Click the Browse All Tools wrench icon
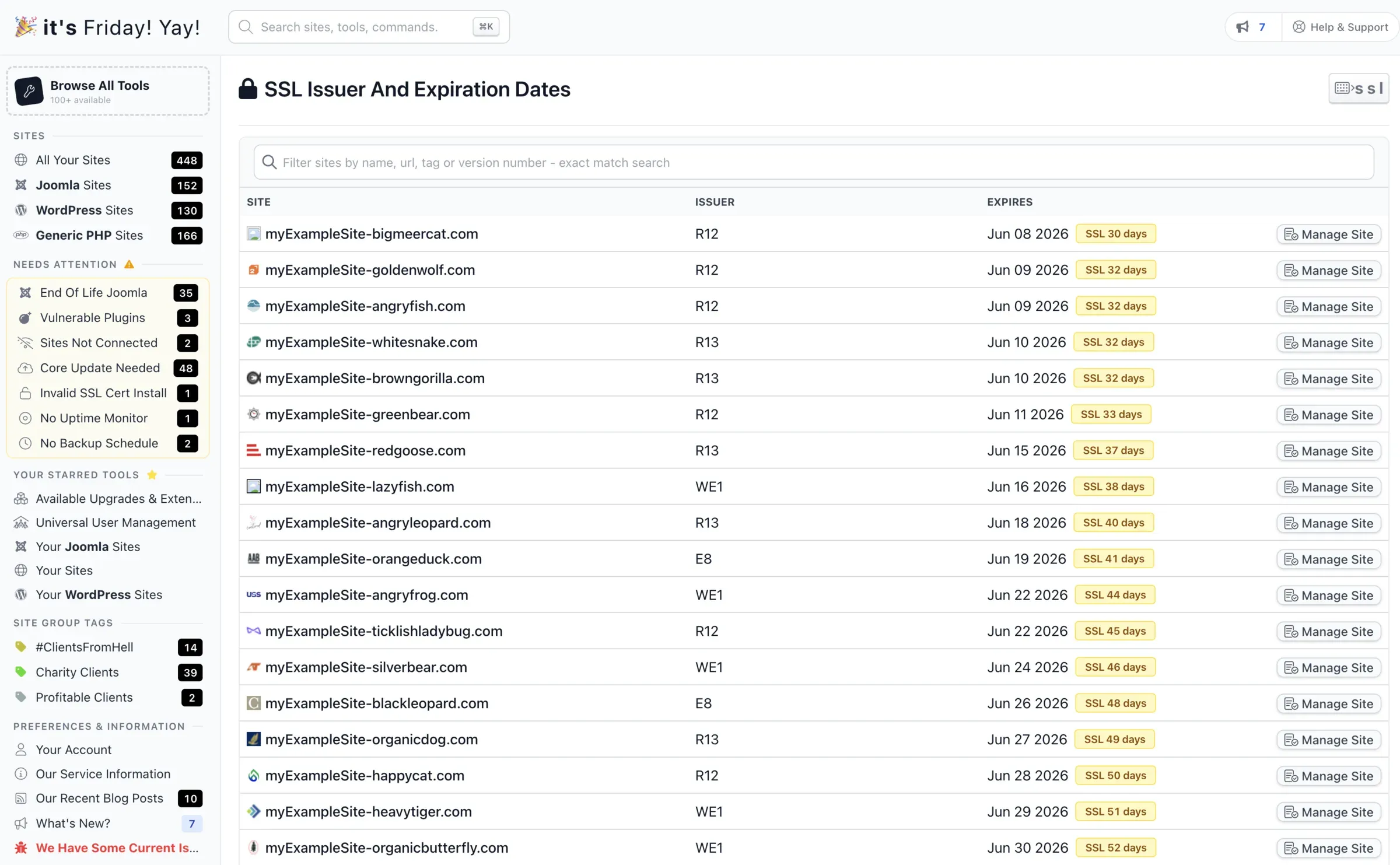The width and height of the screenshot is (1400, 865). pos(29,91)
